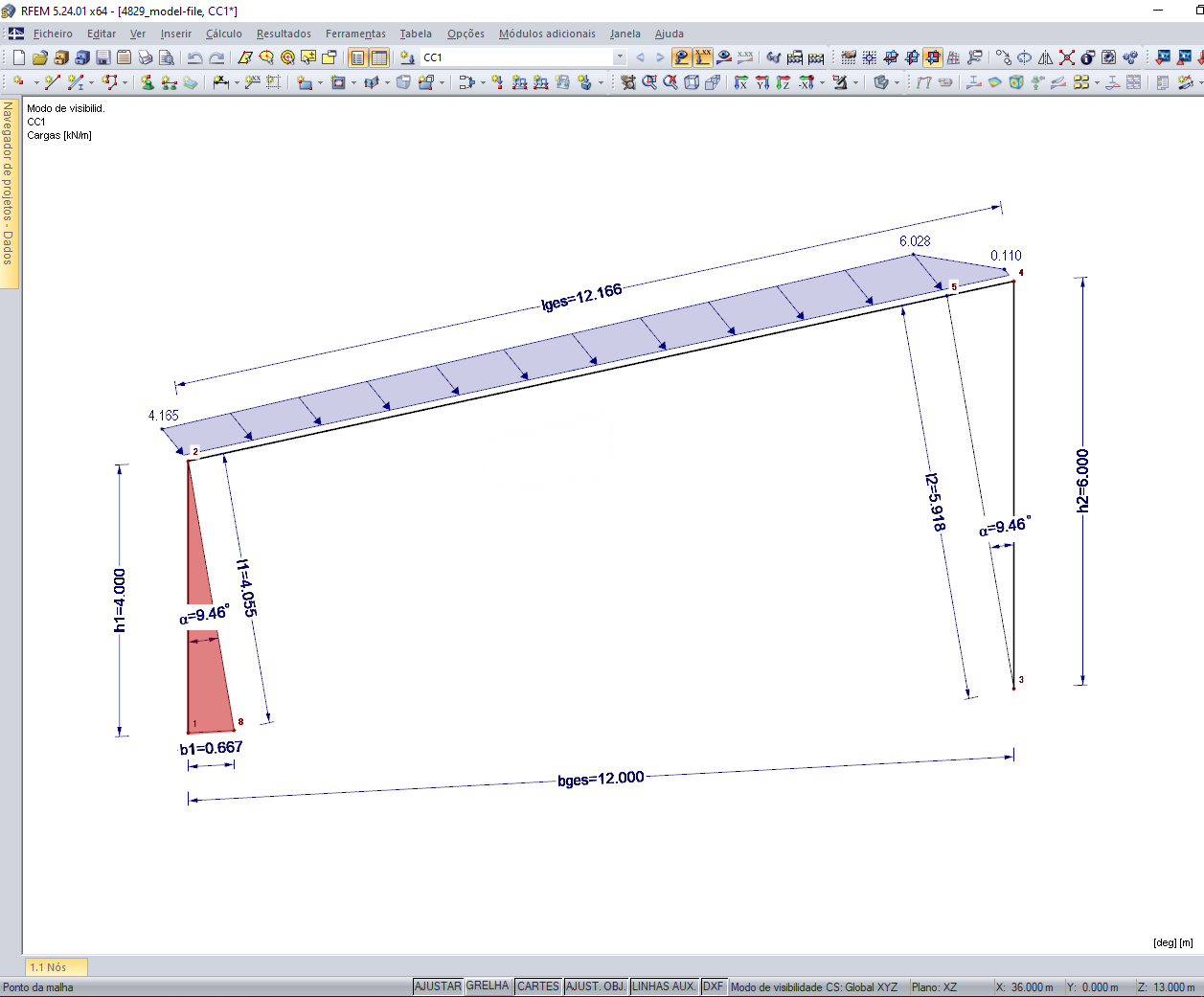
Task: Click the l2=5.918 dimension label
Action: pyautogui.click(x=936, y=502)
